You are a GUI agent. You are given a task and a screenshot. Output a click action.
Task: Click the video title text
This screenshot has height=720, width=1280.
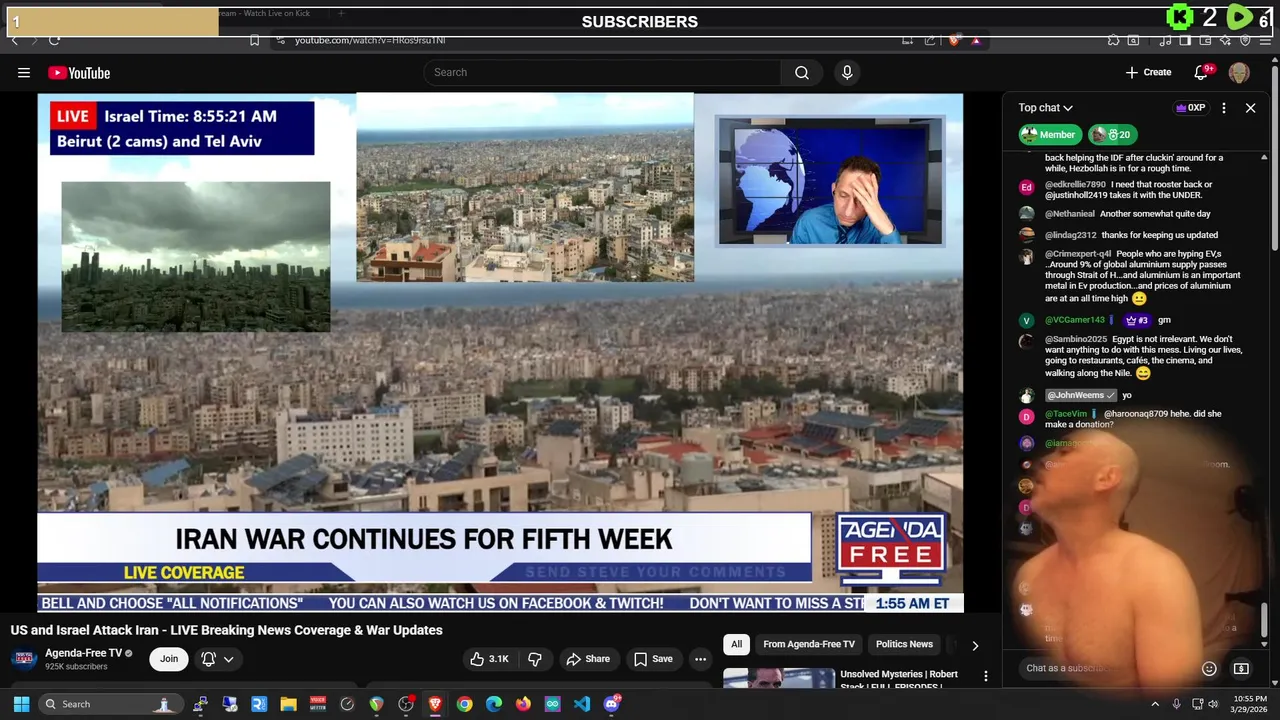coord(226,630)
